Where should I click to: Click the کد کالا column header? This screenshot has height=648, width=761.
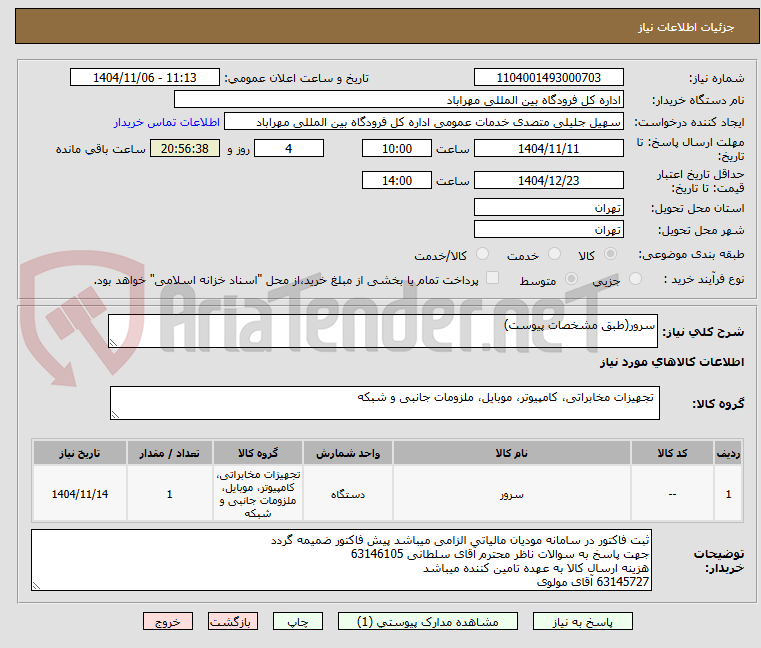672,453
